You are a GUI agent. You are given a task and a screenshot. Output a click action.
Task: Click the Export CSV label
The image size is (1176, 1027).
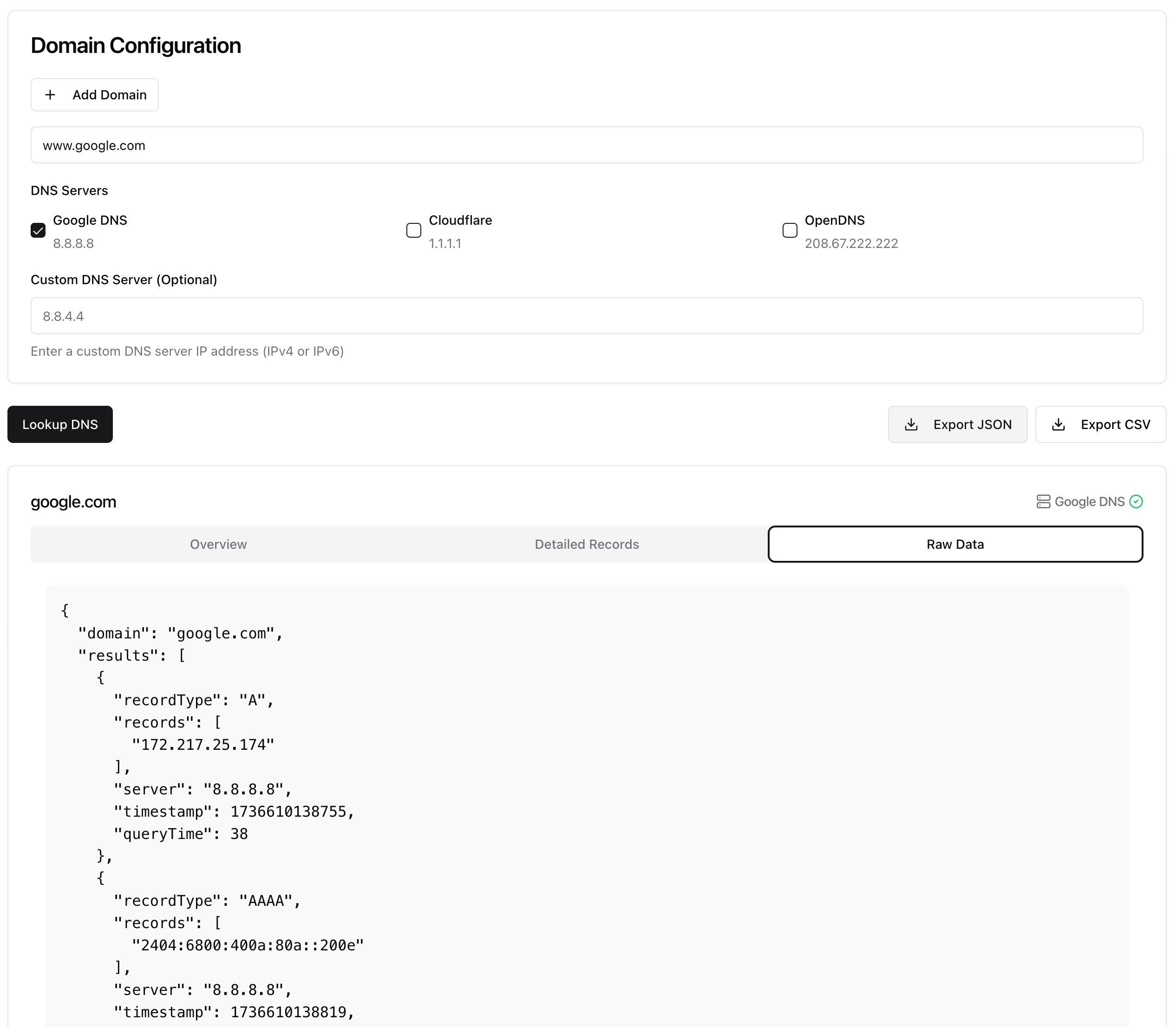[1115, 425]
